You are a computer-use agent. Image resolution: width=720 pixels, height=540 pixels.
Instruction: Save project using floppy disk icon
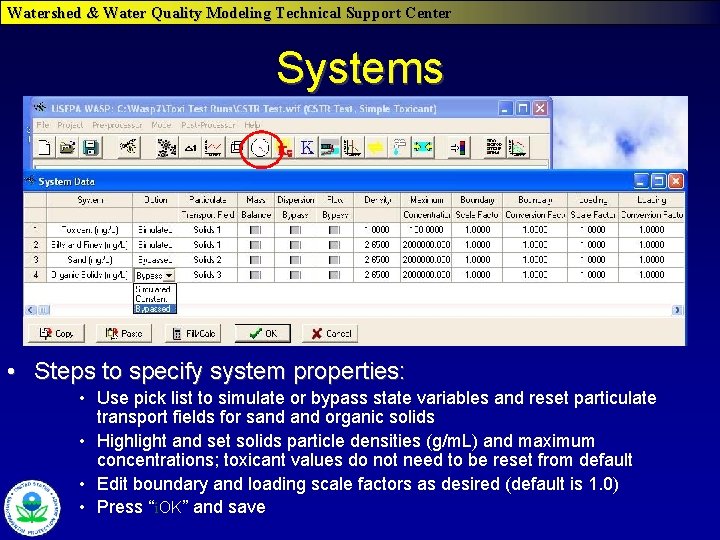pyautogui.click(x=90, y=147)
